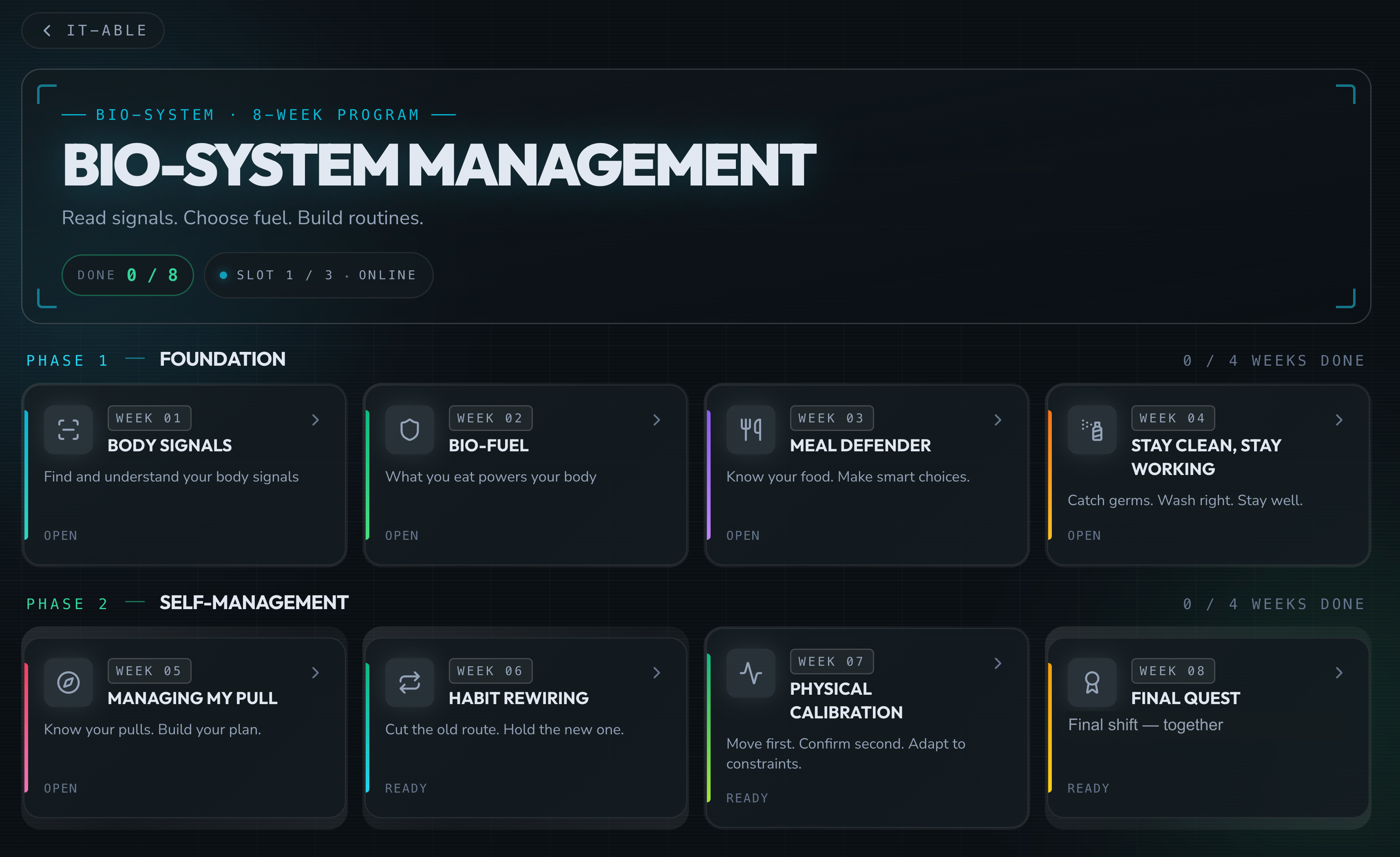Image resolution: width=1400 pixels, height=857 pixels.
Task: Click the WEEK 08 badge
Action: pyautogui.click(x=1173, y=671)
